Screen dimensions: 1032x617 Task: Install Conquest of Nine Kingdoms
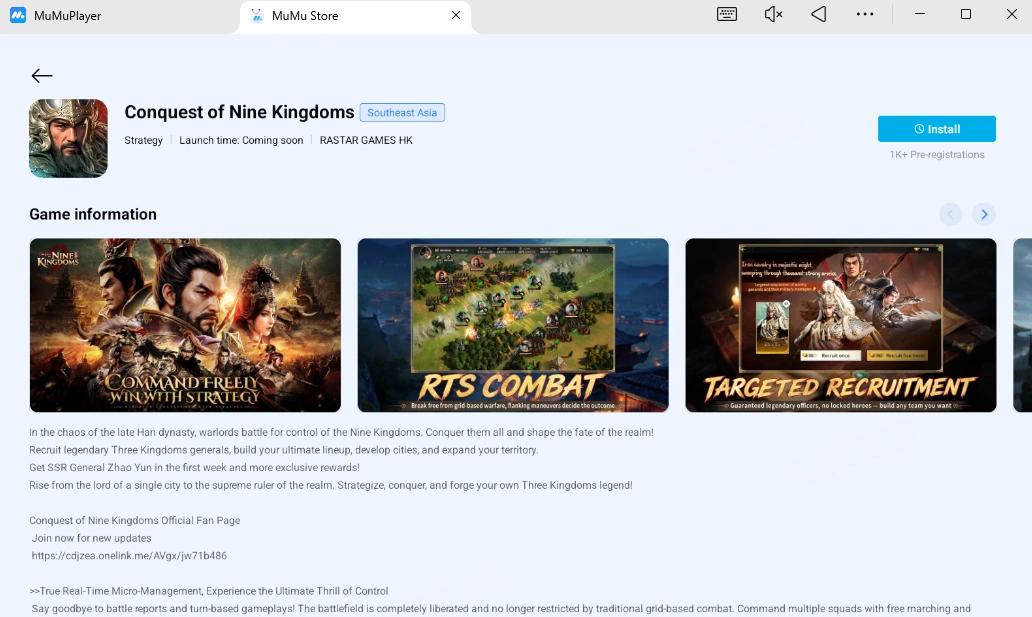pyautogui.click(x=937, y=129)
